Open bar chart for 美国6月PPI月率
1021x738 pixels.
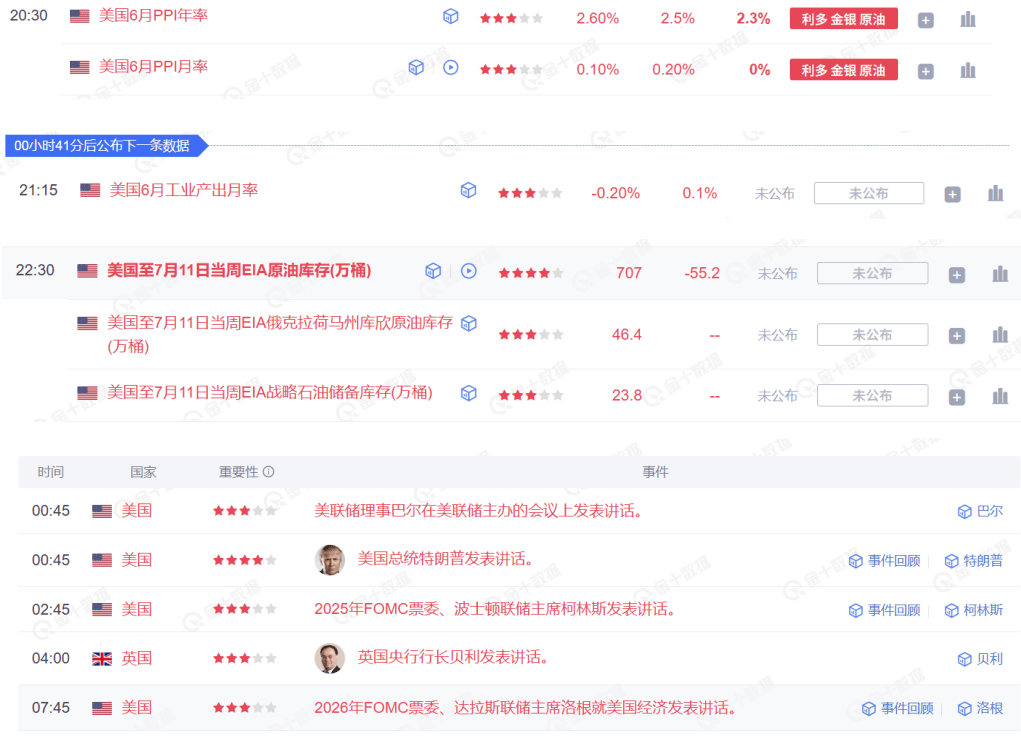point(968,70)
